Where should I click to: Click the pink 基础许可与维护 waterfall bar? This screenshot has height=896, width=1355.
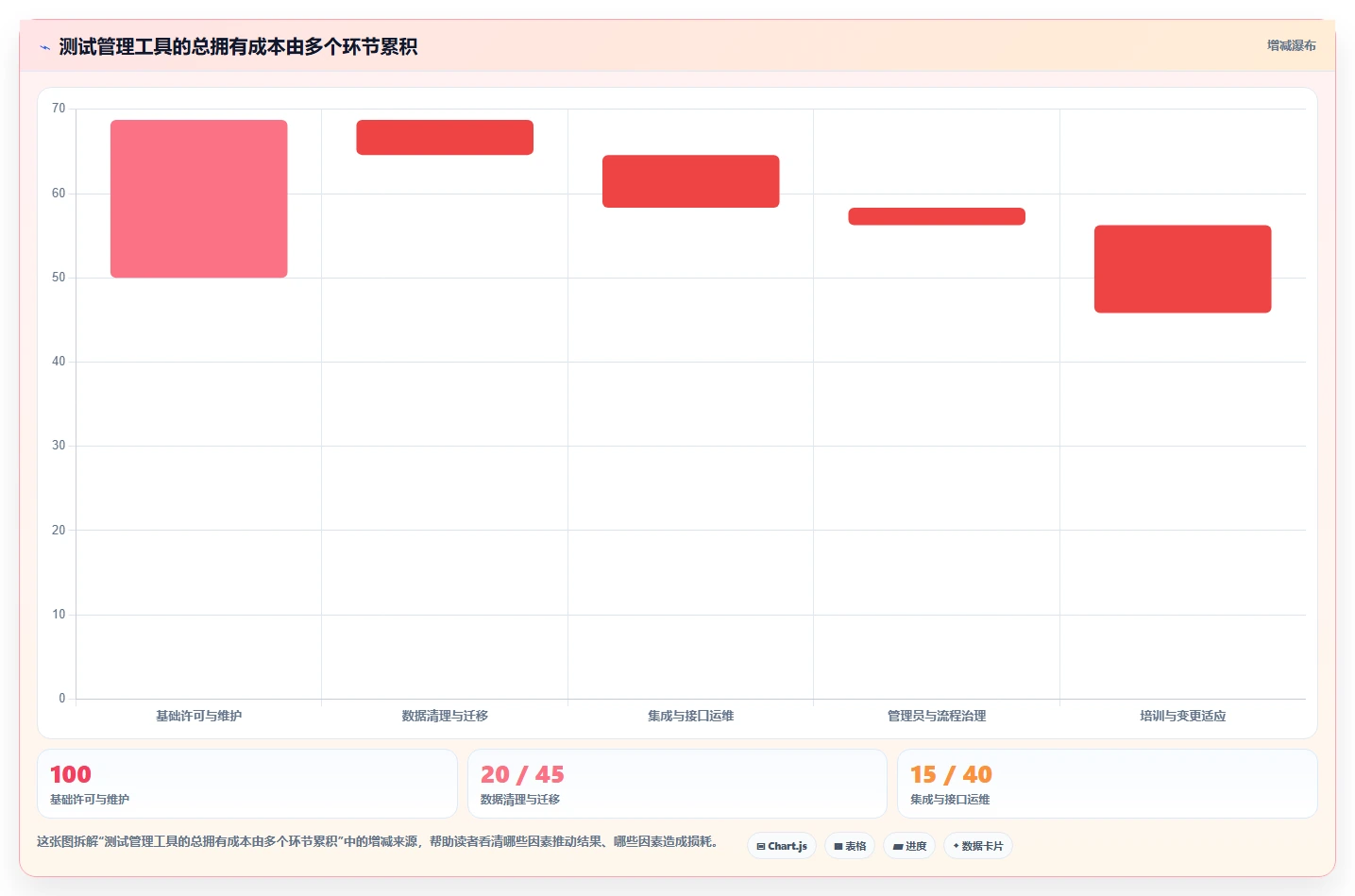(199, 198)
